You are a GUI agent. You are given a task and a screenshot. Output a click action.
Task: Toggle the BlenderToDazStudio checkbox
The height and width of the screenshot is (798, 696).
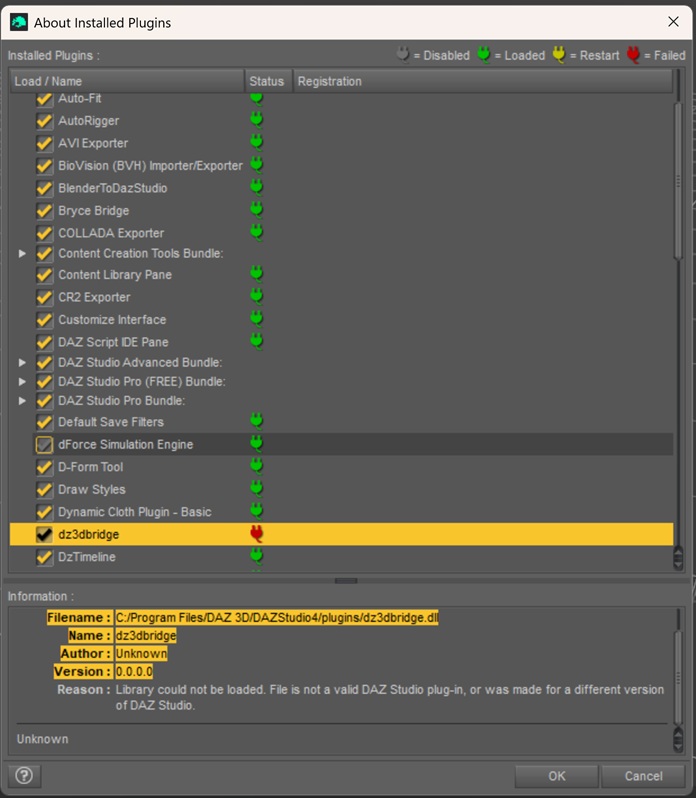[x=44, y=188]
